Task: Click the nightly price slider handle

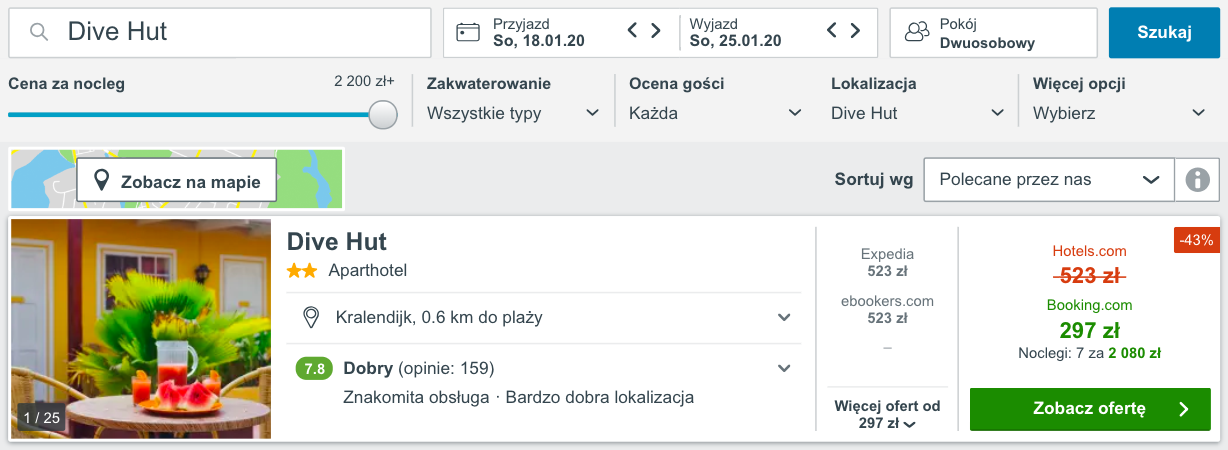Action: pos(383,115)
